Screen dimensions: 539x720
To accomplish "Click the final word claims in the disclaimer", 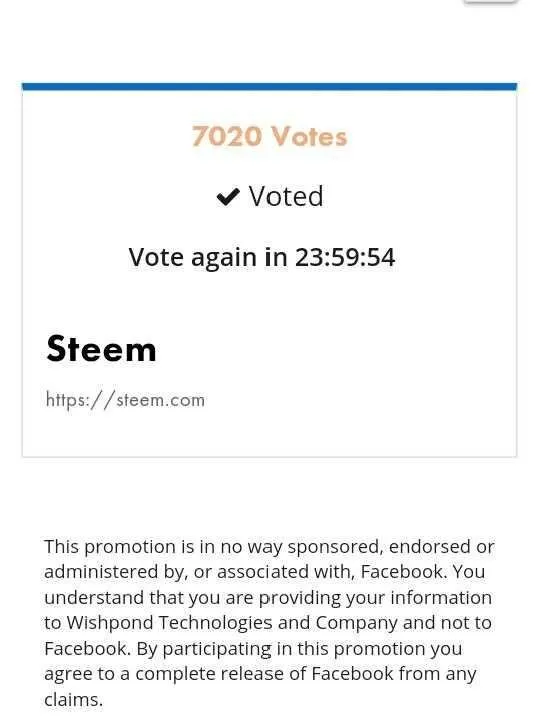I will coord(73,700).
